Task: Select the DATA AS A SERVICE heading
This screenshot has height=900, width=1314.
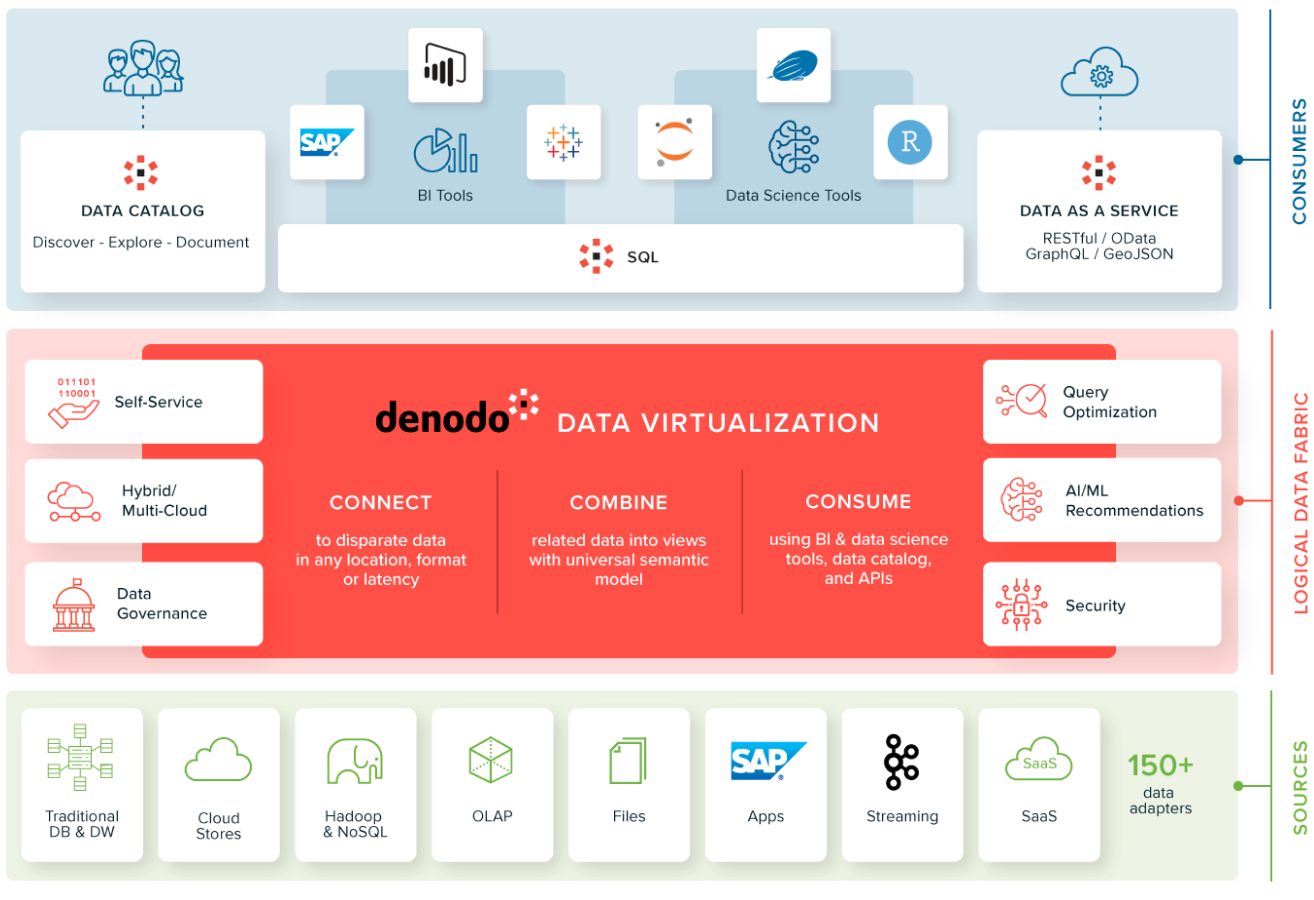Action: pos(1099,211)
